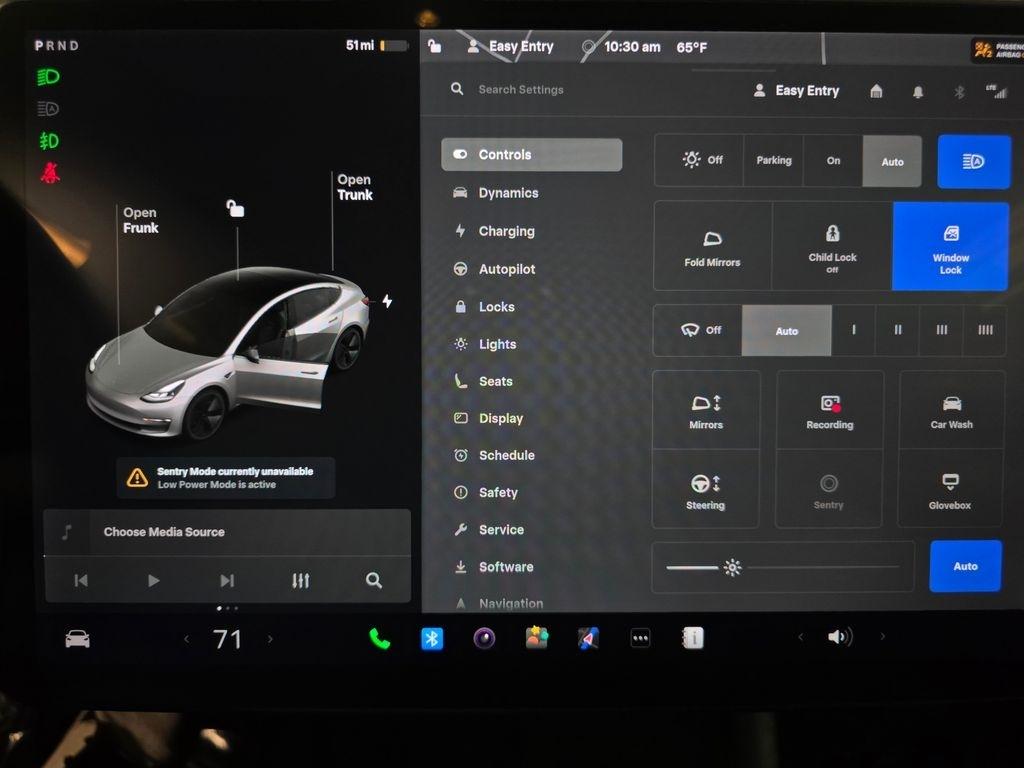Open the Easy Entry profile menu

pyautogui.click(x=796, y=91)
